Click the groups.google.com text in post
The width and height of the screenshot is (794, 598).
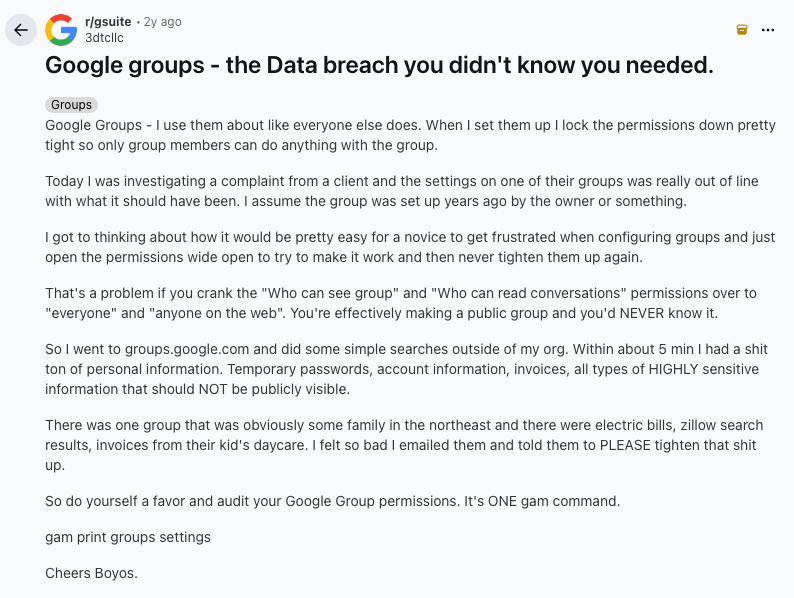coord(187,349)
